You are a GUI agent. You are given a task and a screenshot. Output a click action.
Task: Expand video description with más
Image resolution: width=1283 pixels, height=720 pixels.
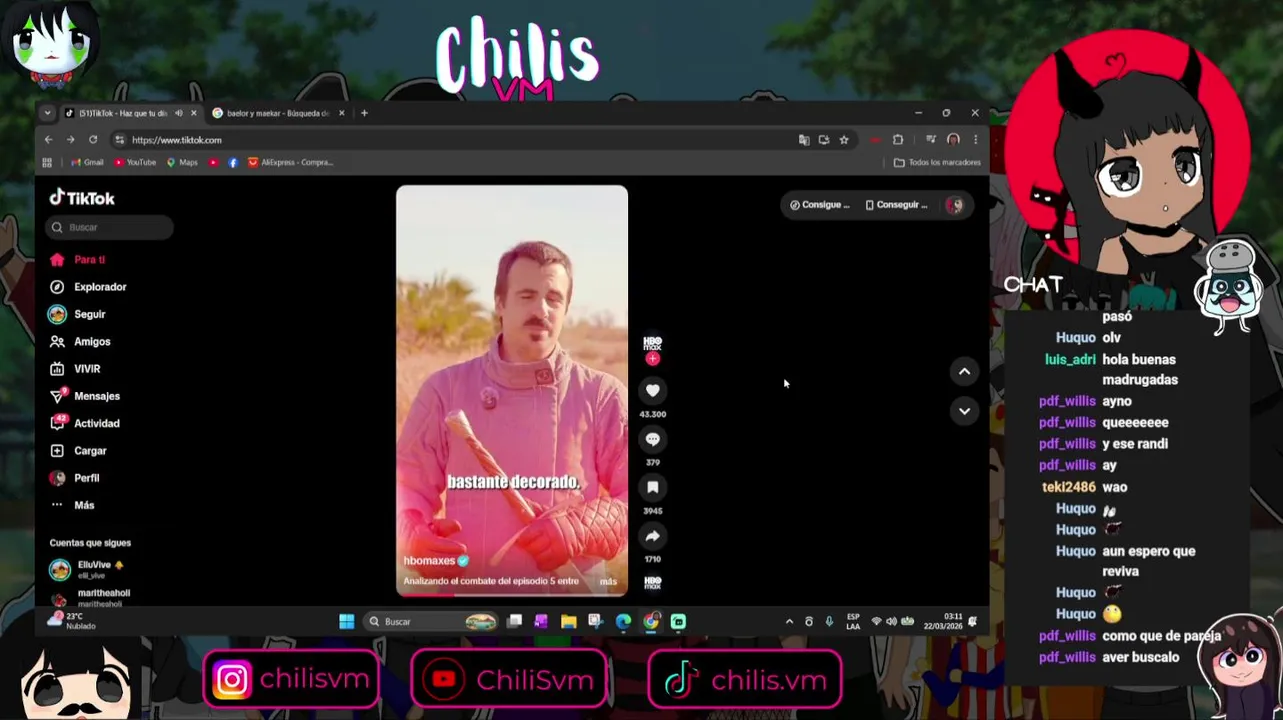coord(608,581)
